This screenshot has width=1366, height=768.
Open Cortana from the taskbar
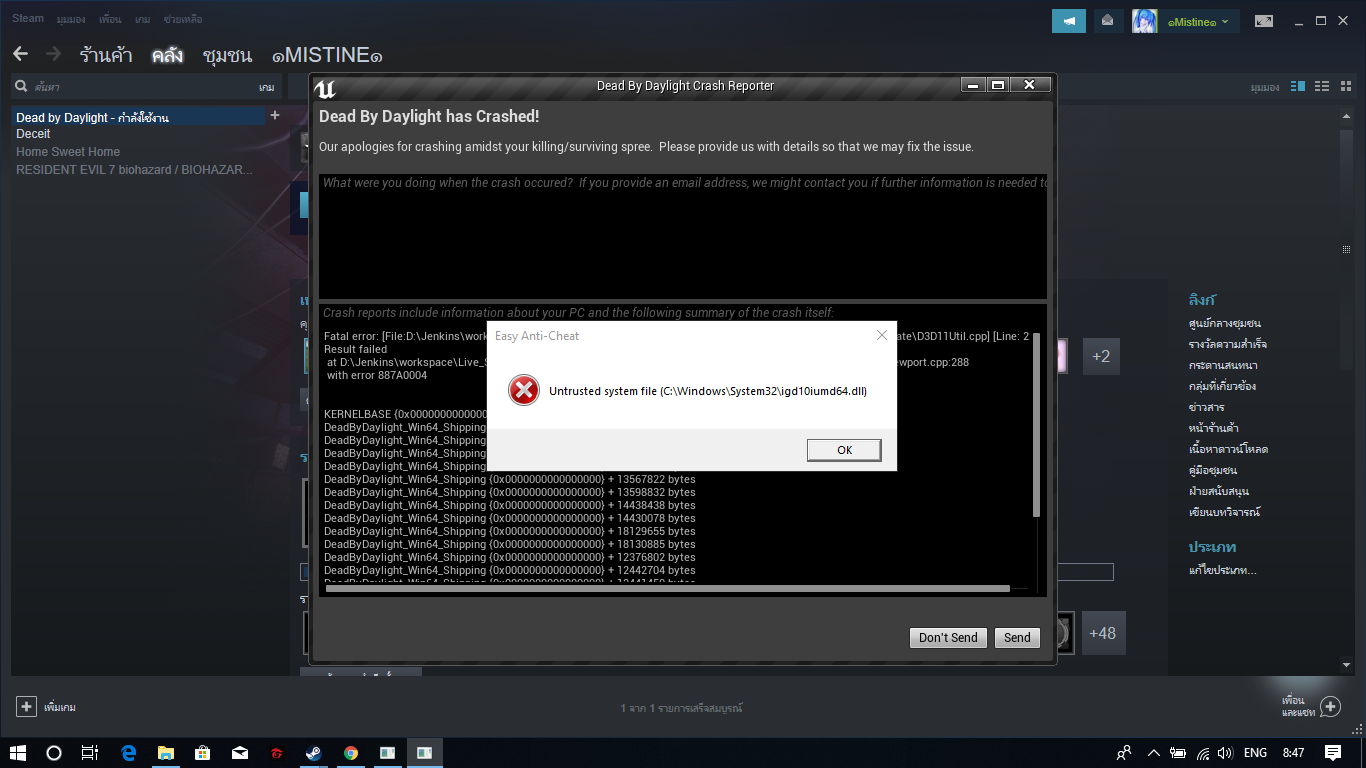(54, 752)
